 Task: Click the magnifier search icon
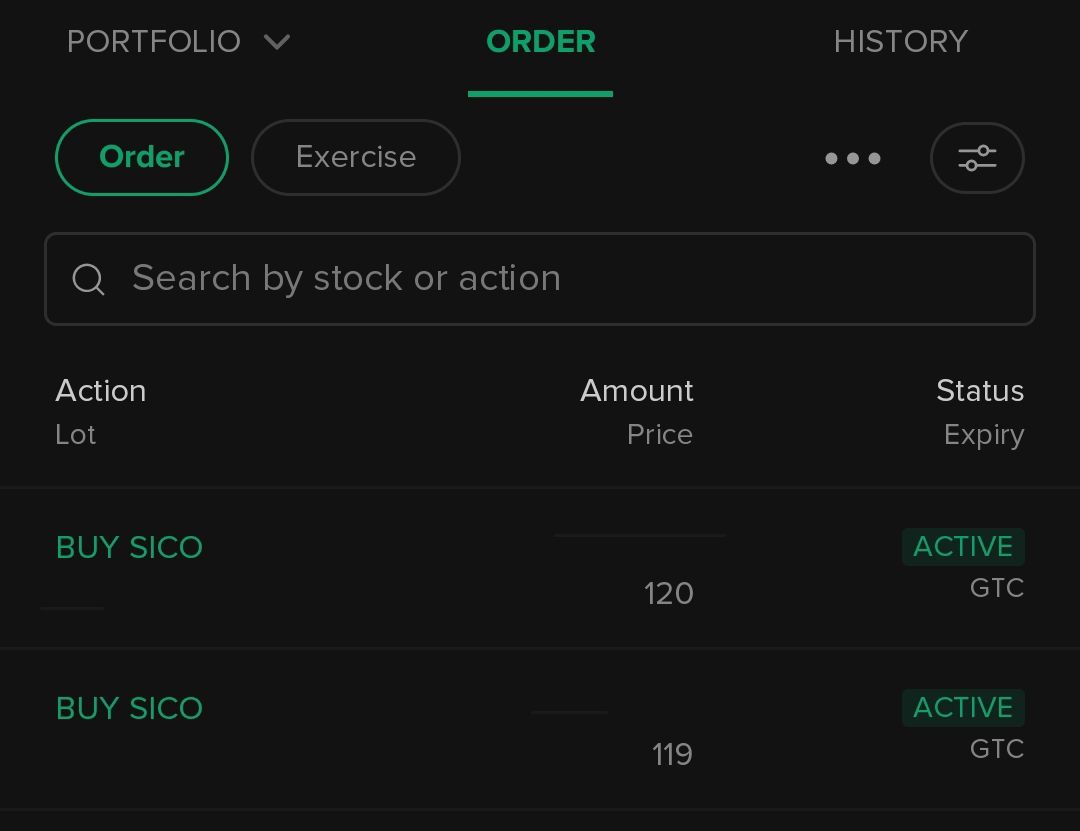(x=89, y=279)
